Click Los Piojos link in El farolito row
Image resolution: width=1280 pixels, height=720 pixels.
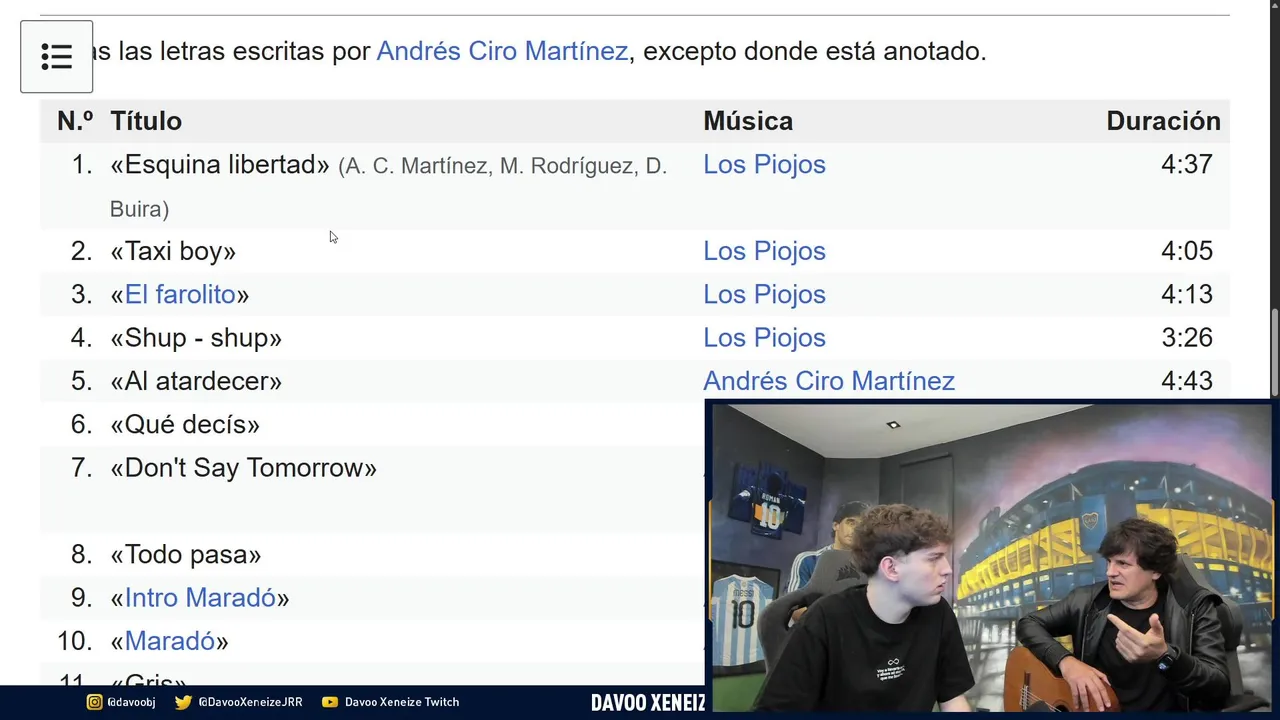click(x=764, y=294)
